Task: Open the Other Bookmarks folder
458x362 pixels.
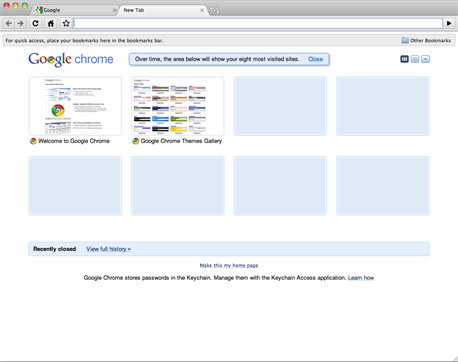Action: pos(426,40)
